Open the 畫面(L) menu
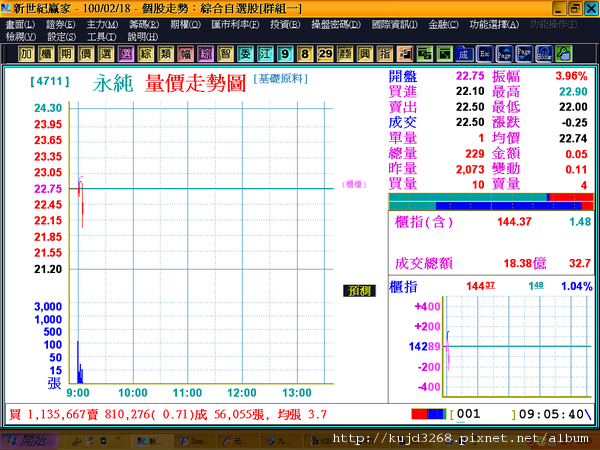Viewport: 600px width, 450px height. (x=20, y=25)
